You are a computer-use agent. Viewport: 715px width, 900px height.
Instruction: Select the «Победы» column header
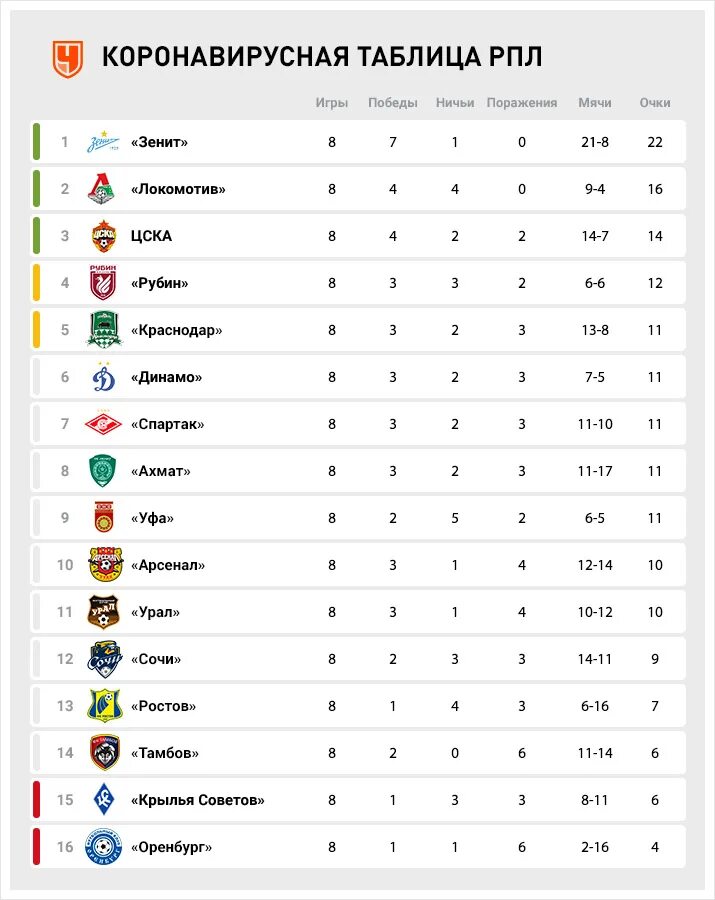[x=393, y=103]
